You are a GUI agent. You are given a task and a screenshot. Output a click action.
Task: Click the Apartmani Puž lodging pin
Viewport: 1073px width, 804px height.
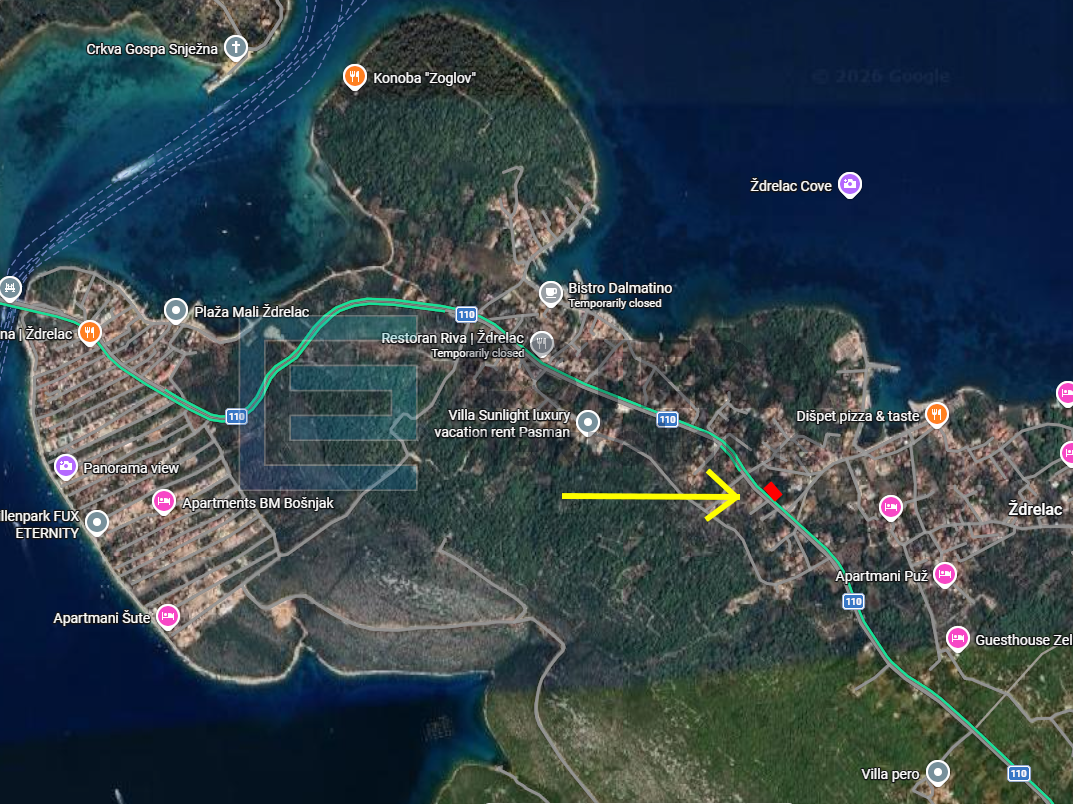[947, 575]
